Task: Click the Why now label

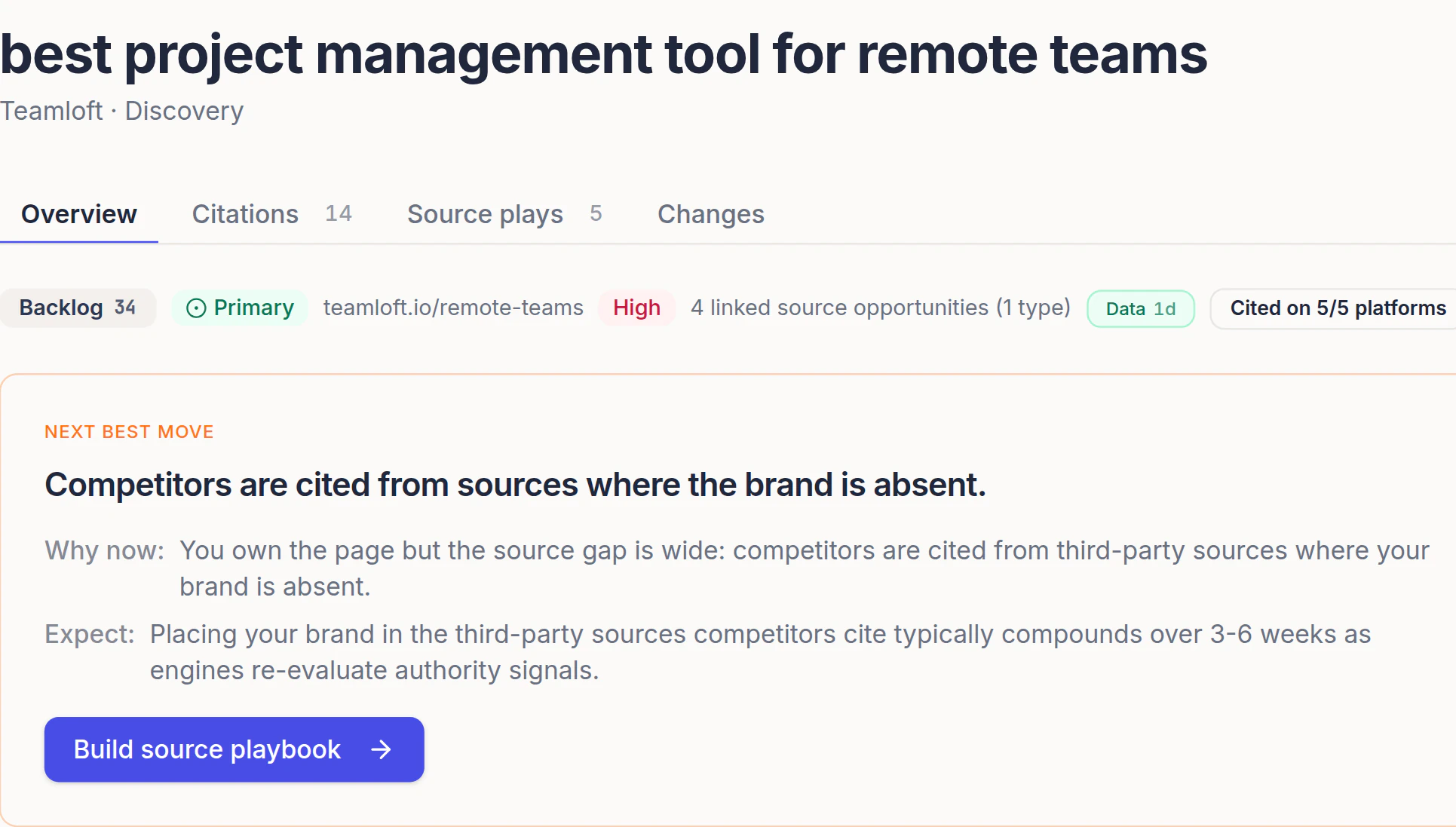Action: [104, 550]
